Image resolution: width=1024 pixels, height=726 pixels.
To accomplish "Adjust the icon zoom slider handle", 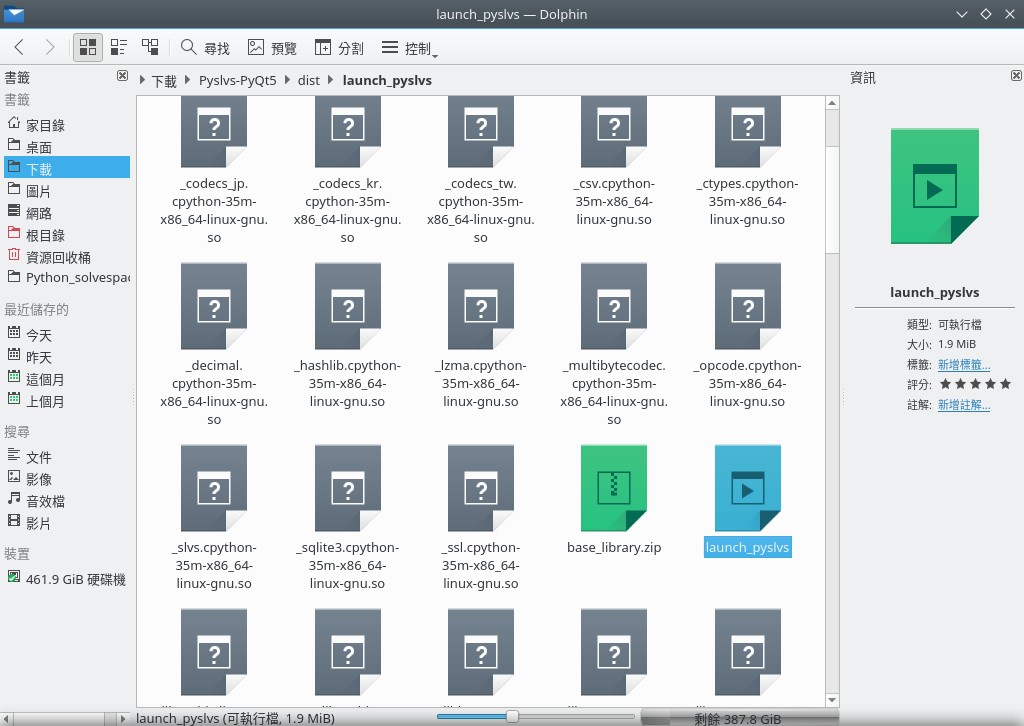I will pyautogui.click(x=513, y=717).
